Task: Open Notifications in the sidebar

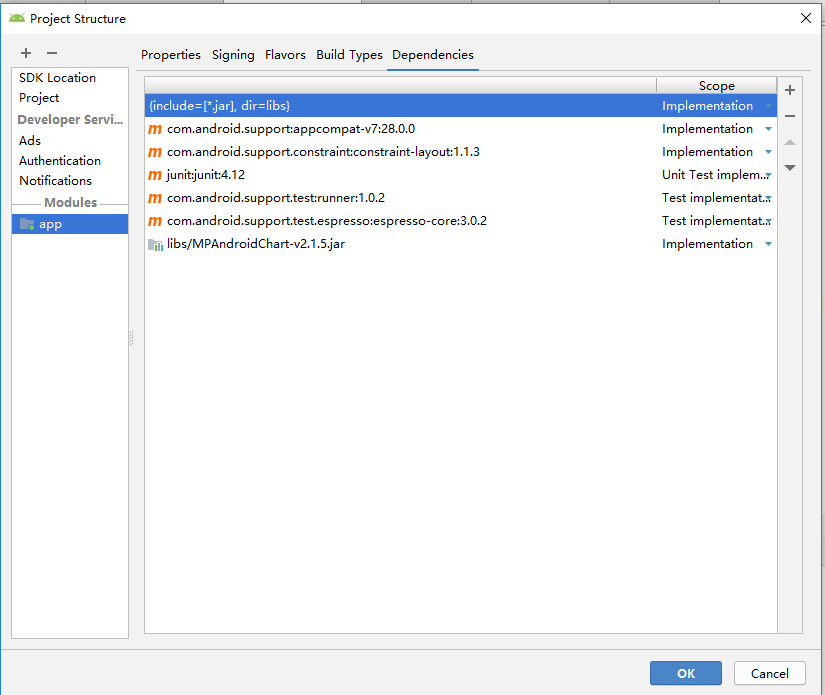Action: coord(55,181)
